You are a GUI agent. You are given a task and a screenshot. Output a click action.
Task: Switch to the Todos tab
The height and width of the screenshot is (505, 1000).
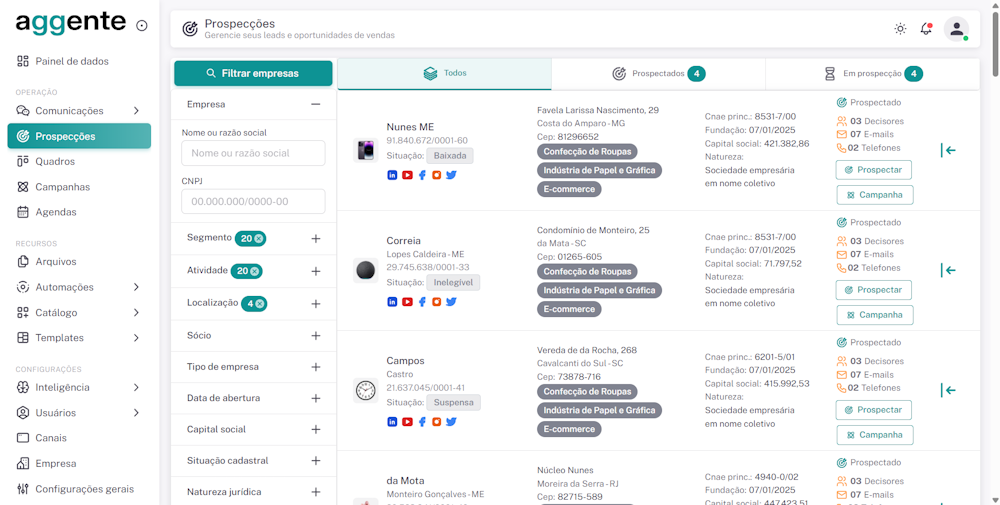(x=445, y=73)
